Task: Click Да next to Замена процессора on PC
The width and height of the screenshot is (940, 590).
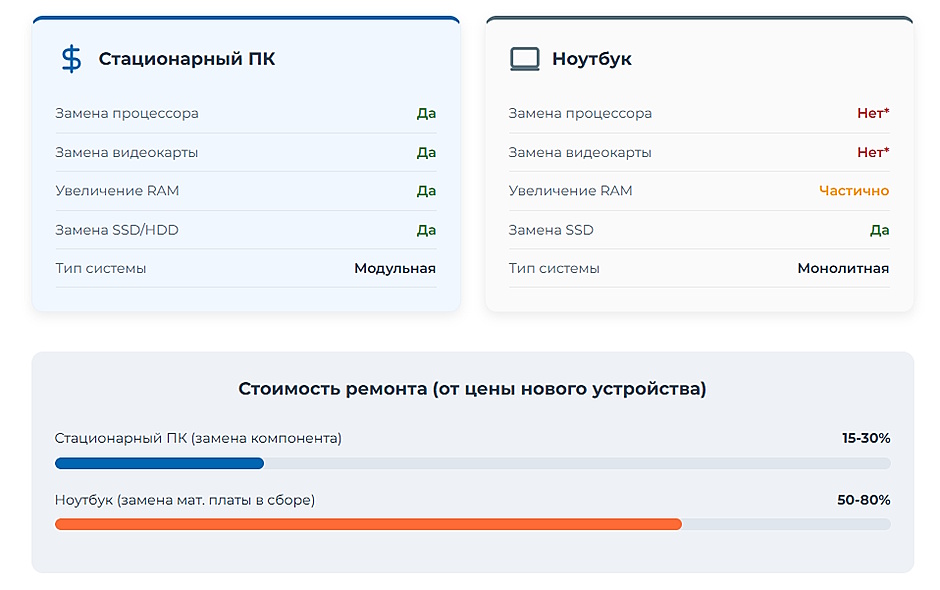Action: 426,113
